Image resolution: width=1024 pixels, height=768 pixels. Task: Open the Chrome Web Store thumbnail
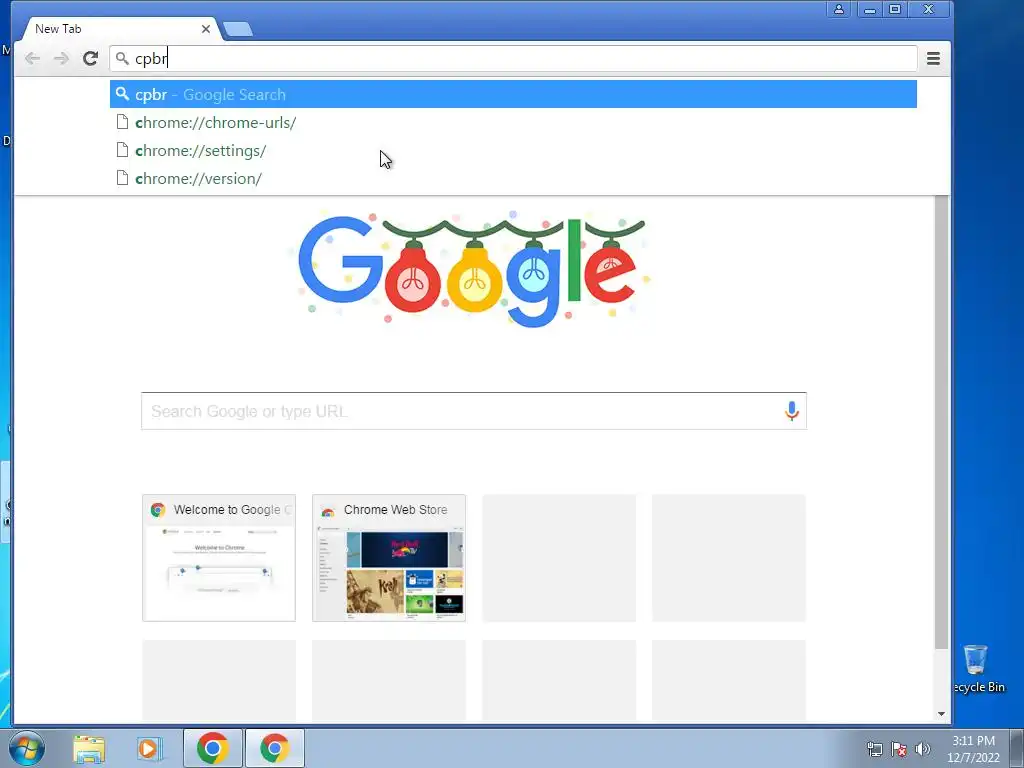[x=389, y=558]
